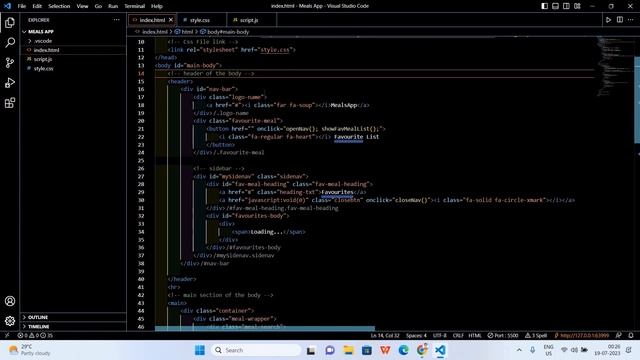
Task: Select script.js in the Explorer
Action: pos(43,59)
